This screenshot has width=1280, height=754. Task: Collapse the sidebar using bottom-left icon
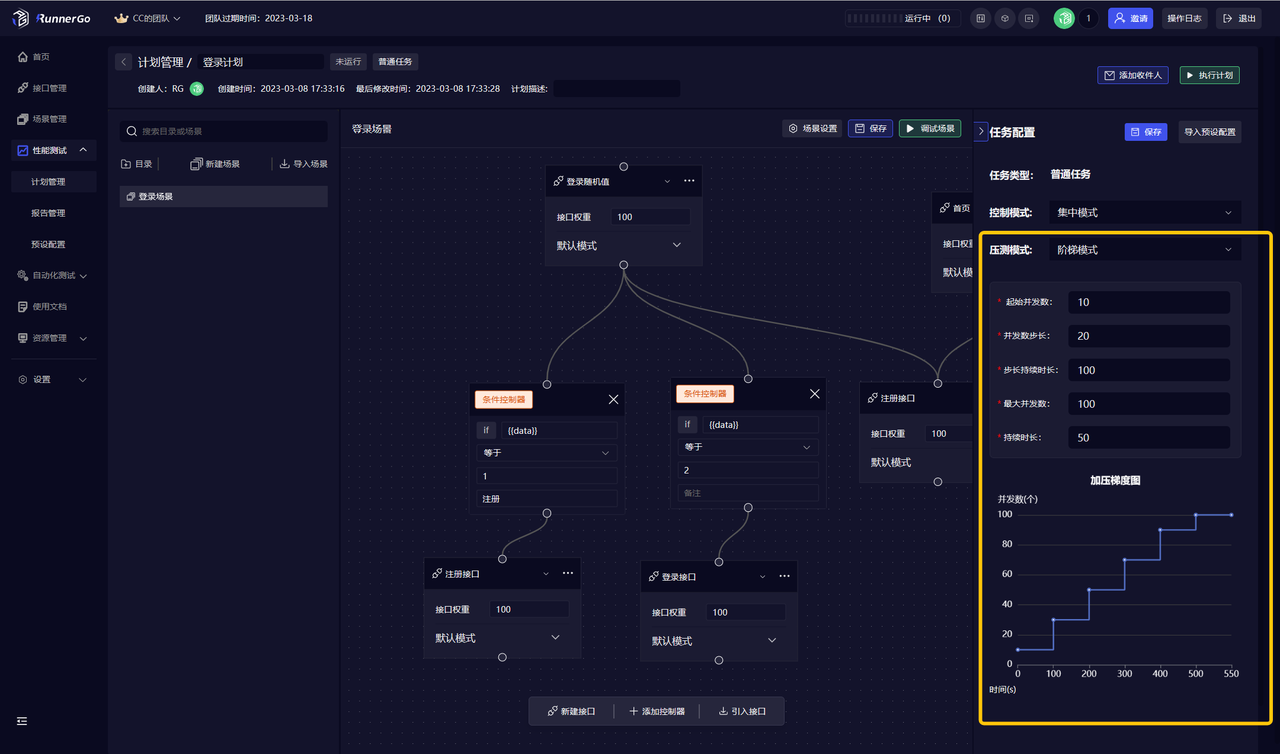click(22, 721)
